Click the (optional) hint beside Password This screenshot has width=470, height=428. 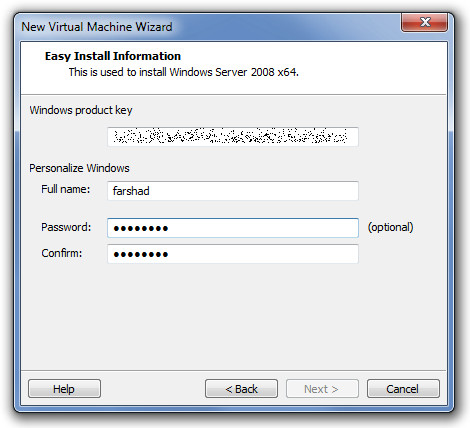tap(390, 227)
